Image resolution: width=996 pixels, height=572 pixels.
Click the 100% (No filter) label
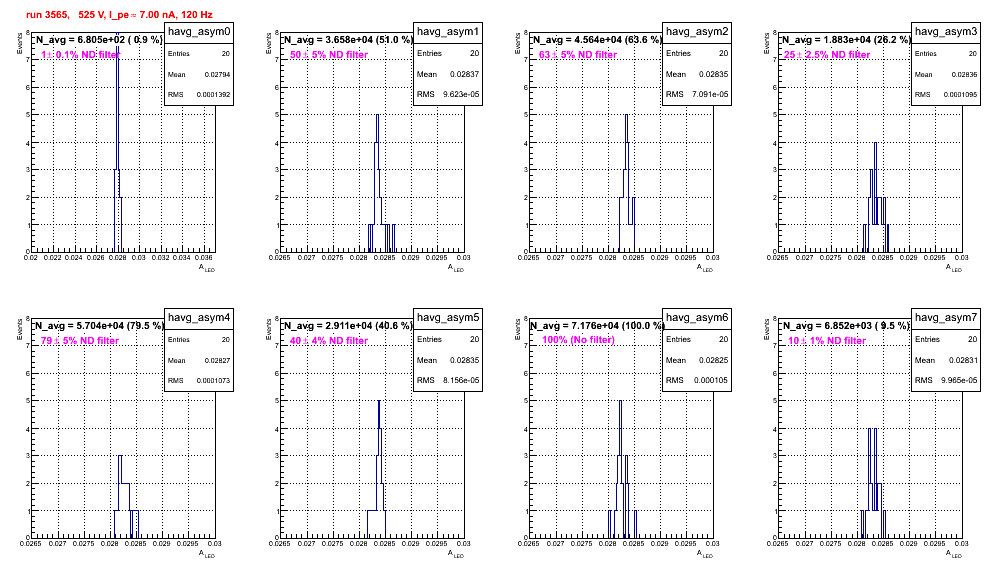click(579, 340)
